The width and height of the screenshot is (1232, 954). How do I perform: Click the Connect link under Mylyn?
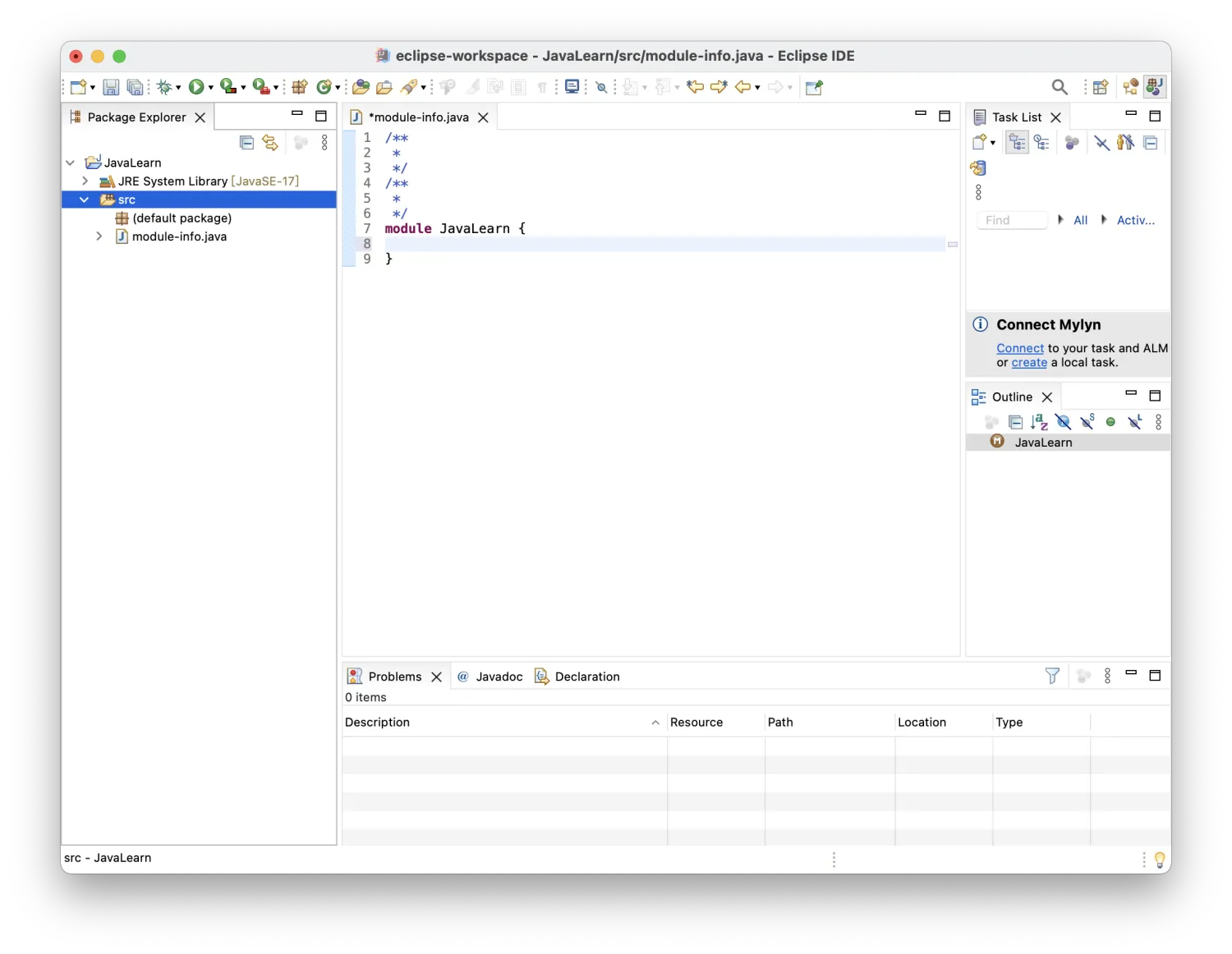1020,348
